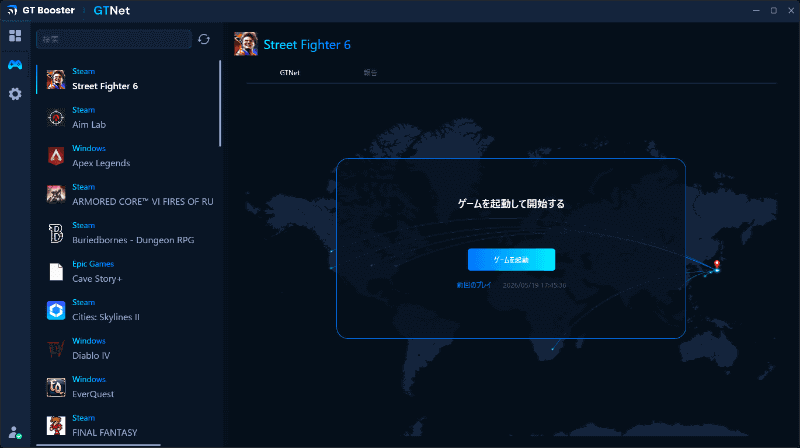The width and height of the screenshot is (800, 448).
Task: Select FINAL FANTASY in game list
Action: coord(128,426)
